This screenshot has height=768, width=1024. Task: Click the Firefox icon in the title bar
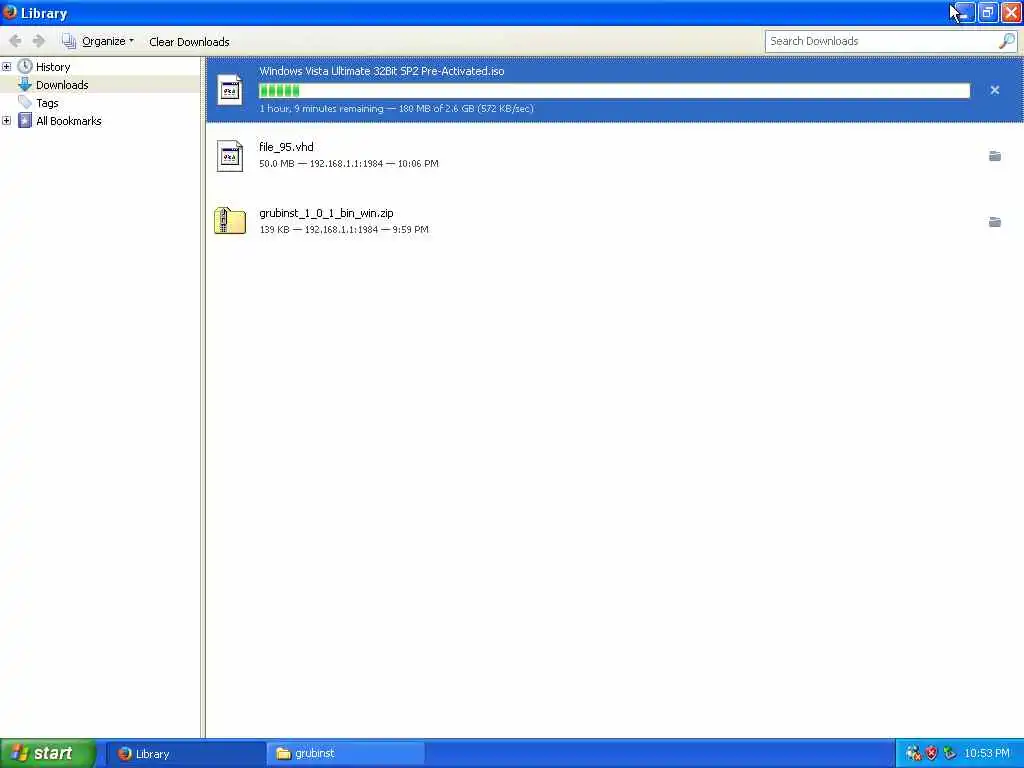[x=10, y=12]
